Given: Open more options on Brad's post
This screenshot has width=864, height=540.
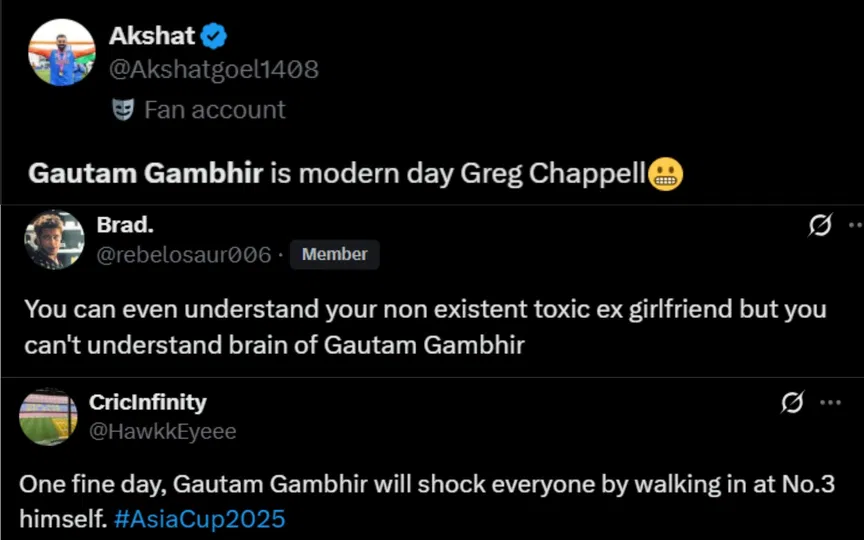Looking at the screenshot, I should tap(853, 226).
